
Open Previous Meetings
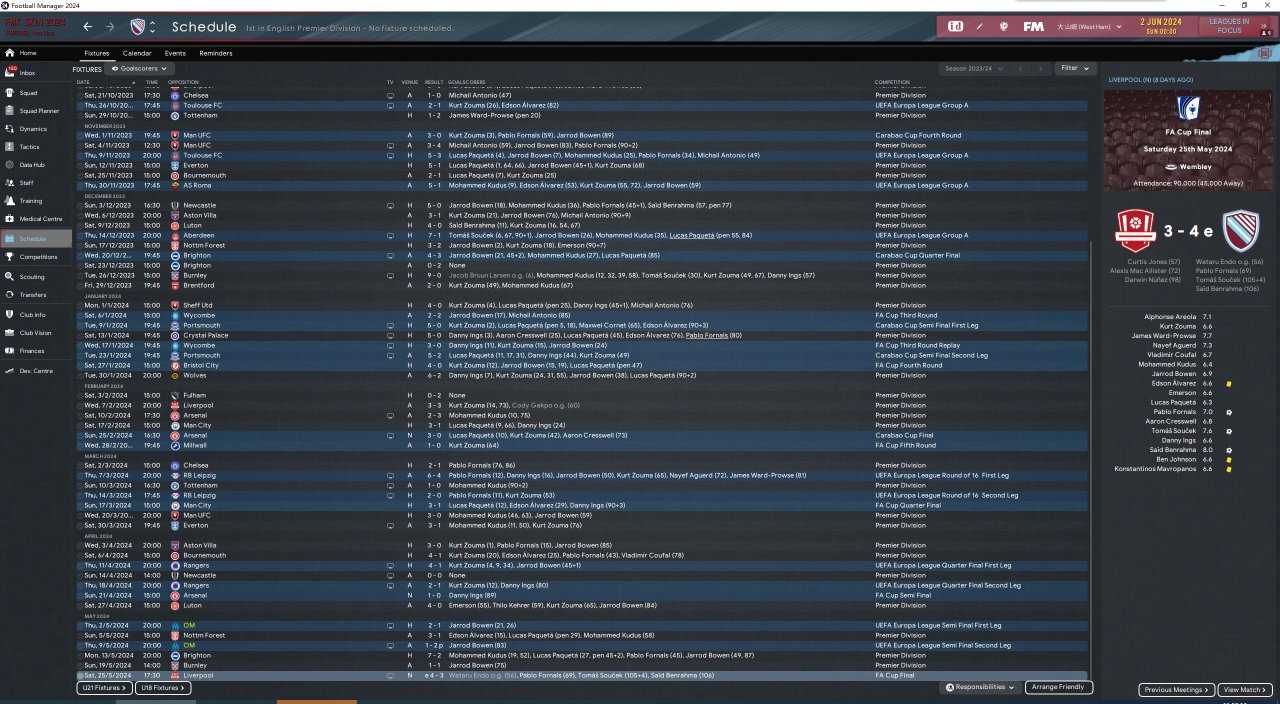(x=1177, y=690)
